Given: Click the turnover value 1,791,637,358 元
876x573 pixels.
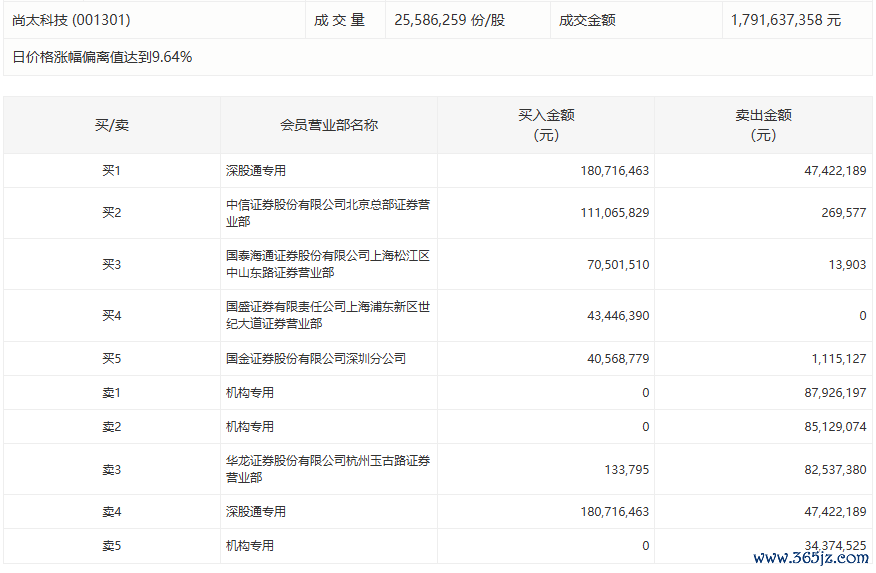Looking at the screenshot, I should [x=785, y=20].
